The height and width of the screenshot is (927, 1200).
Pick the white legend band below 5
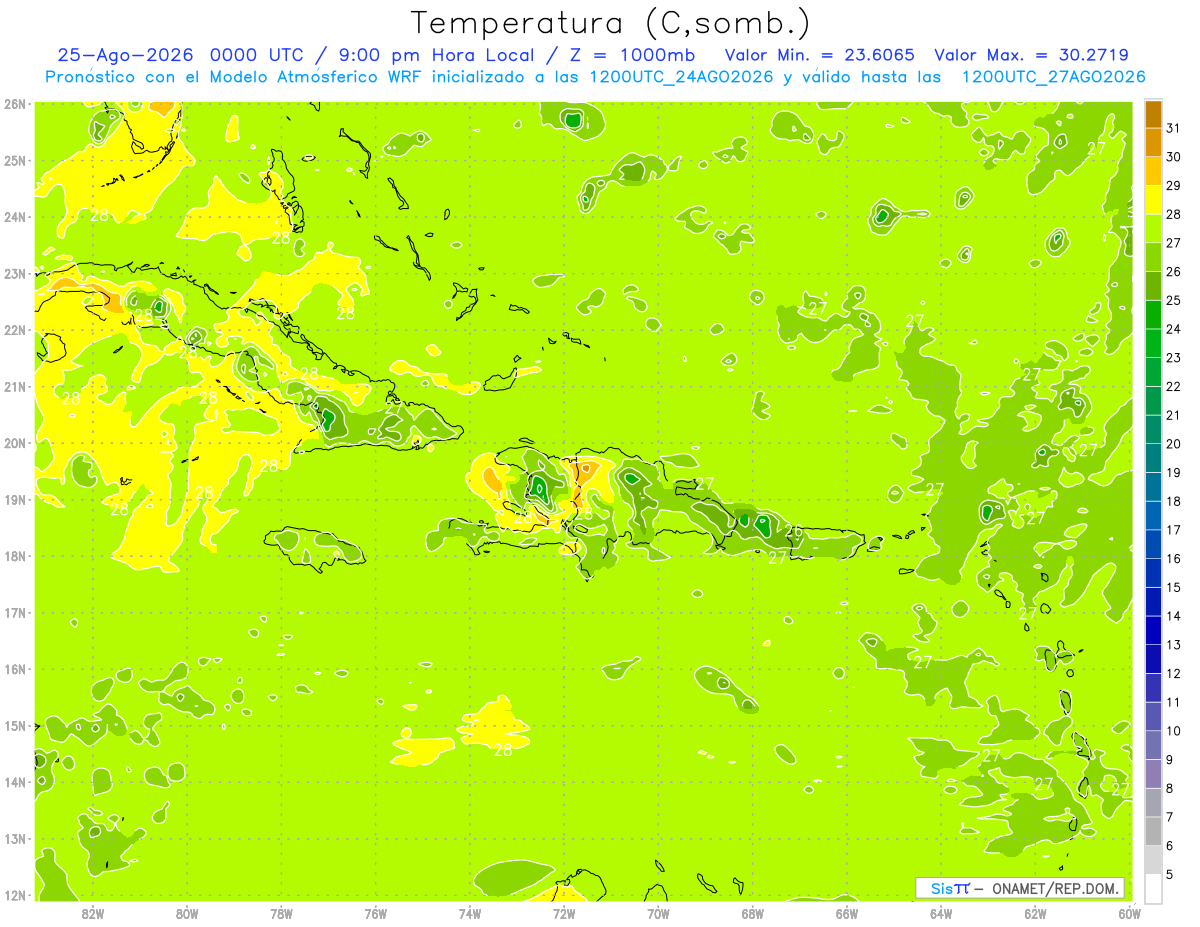tap(1153, 888)
